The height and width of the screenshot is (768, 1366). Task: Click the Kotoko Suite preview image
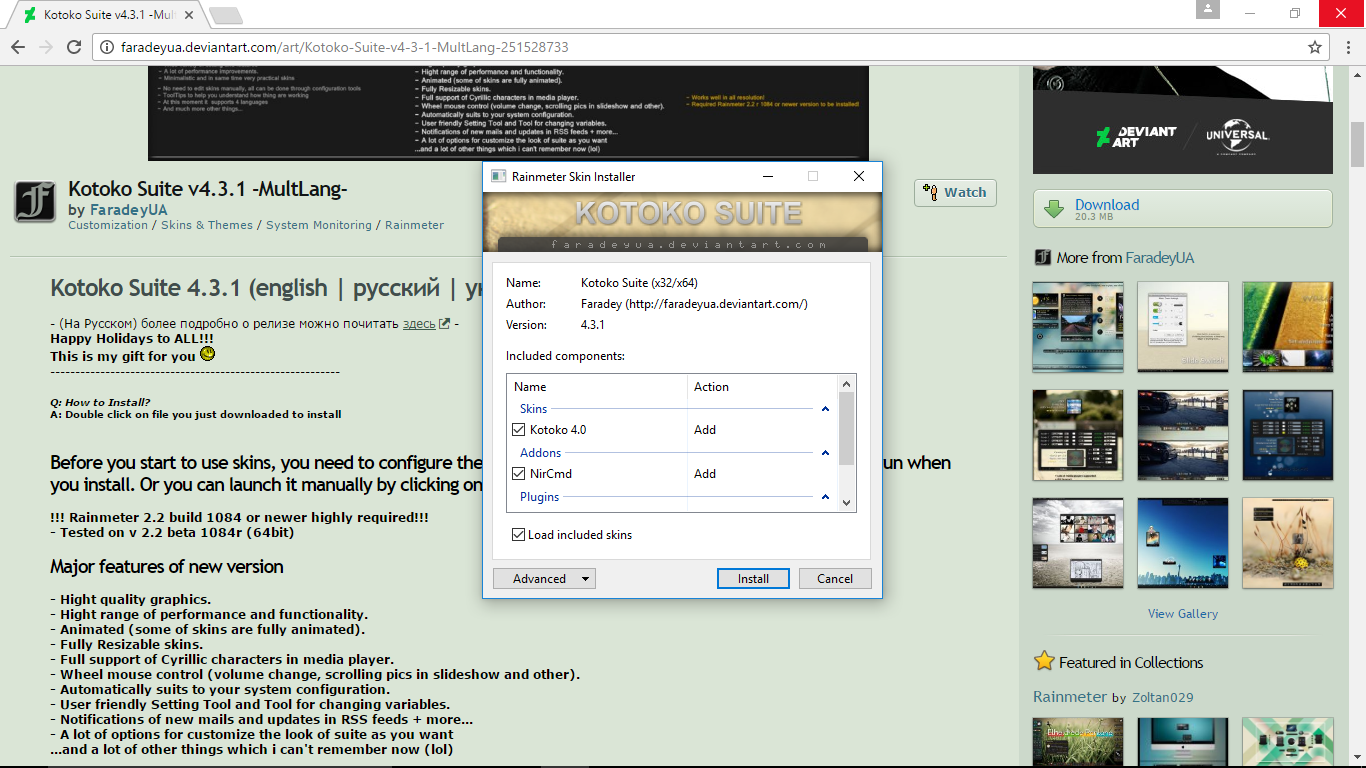(508, 113)
